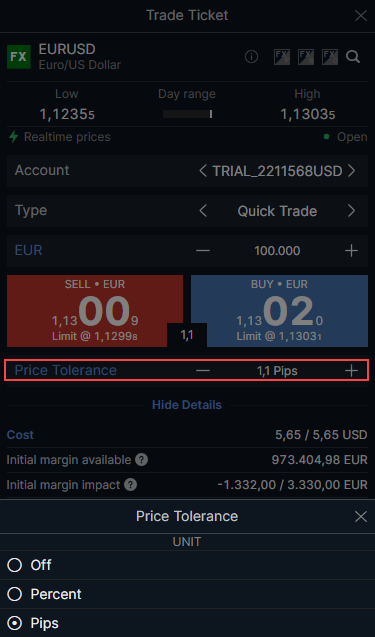Image resolution: width=375 pixels, height=637 pixels.
Task: Click the help icon beside Initial margin impact
Action: tap(130, 484)
